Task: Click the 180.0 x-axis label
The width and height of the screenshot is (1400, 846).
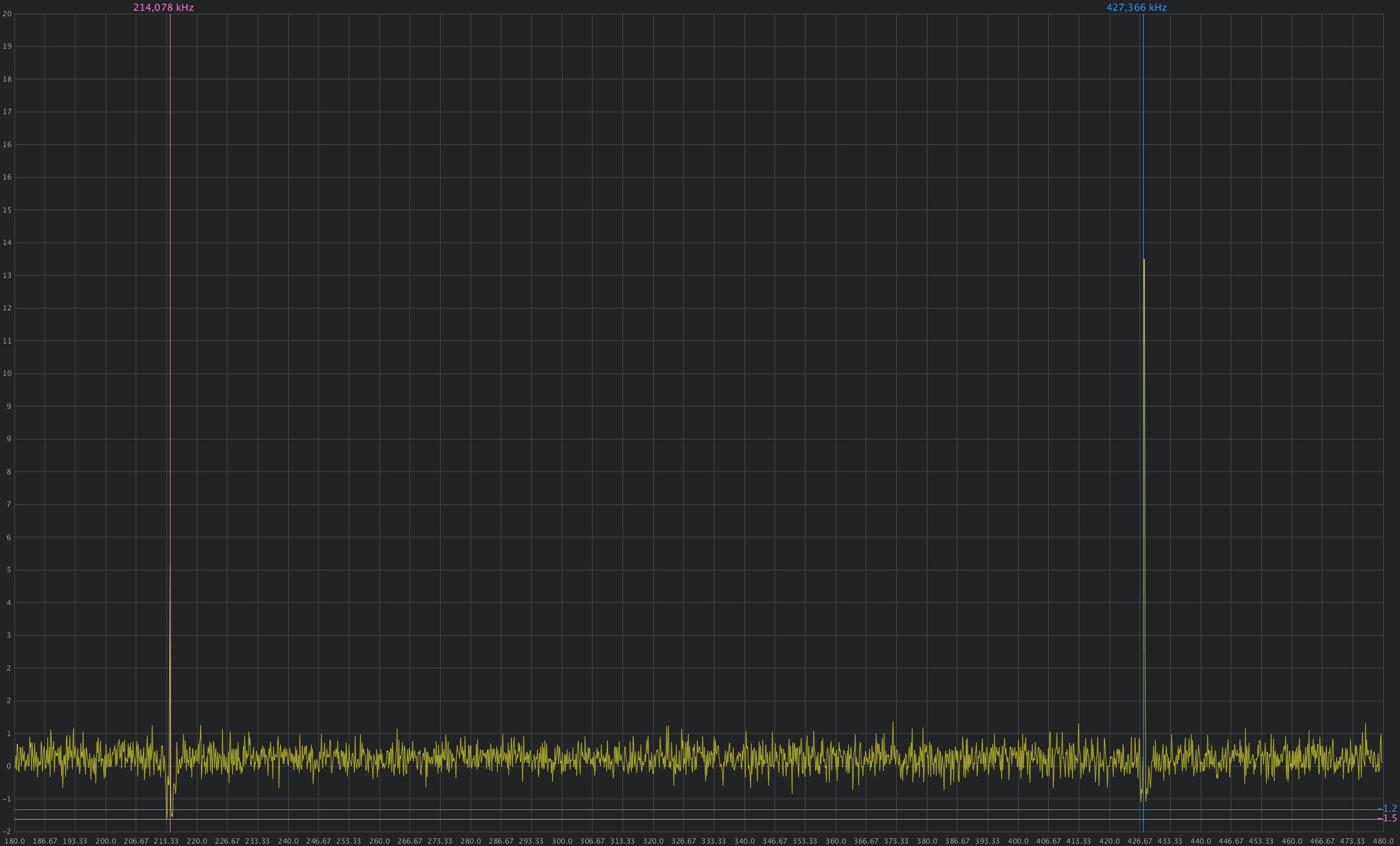Action: tap(14, 841)
